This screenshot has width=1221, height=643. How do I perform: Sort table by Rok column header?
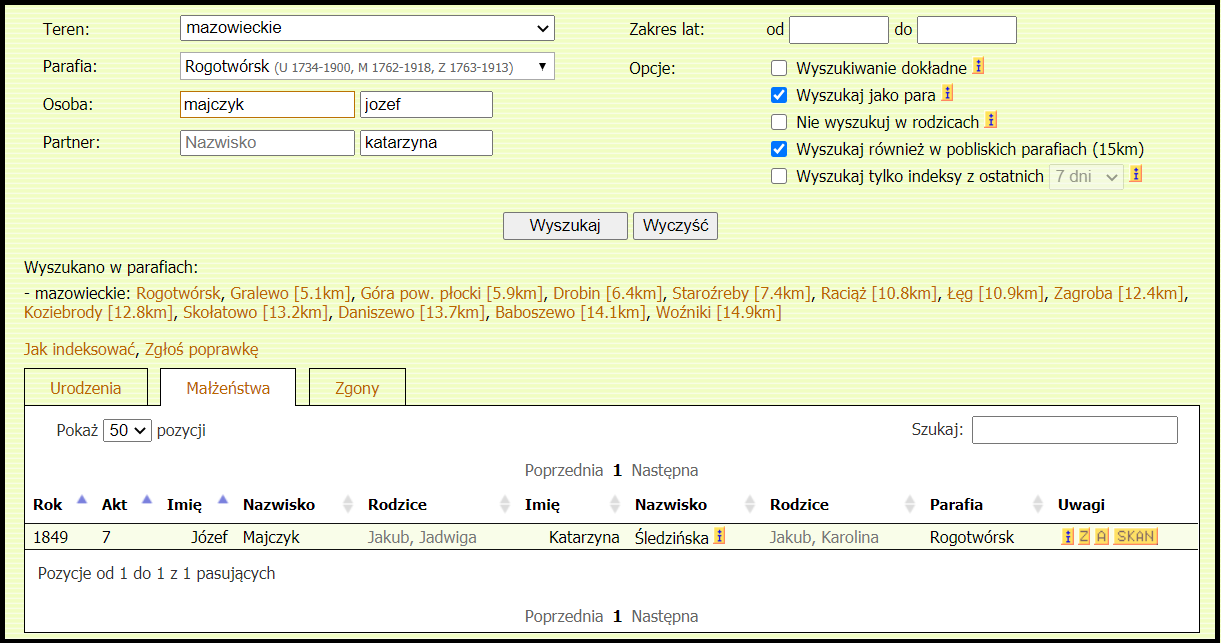coord(48,505)
